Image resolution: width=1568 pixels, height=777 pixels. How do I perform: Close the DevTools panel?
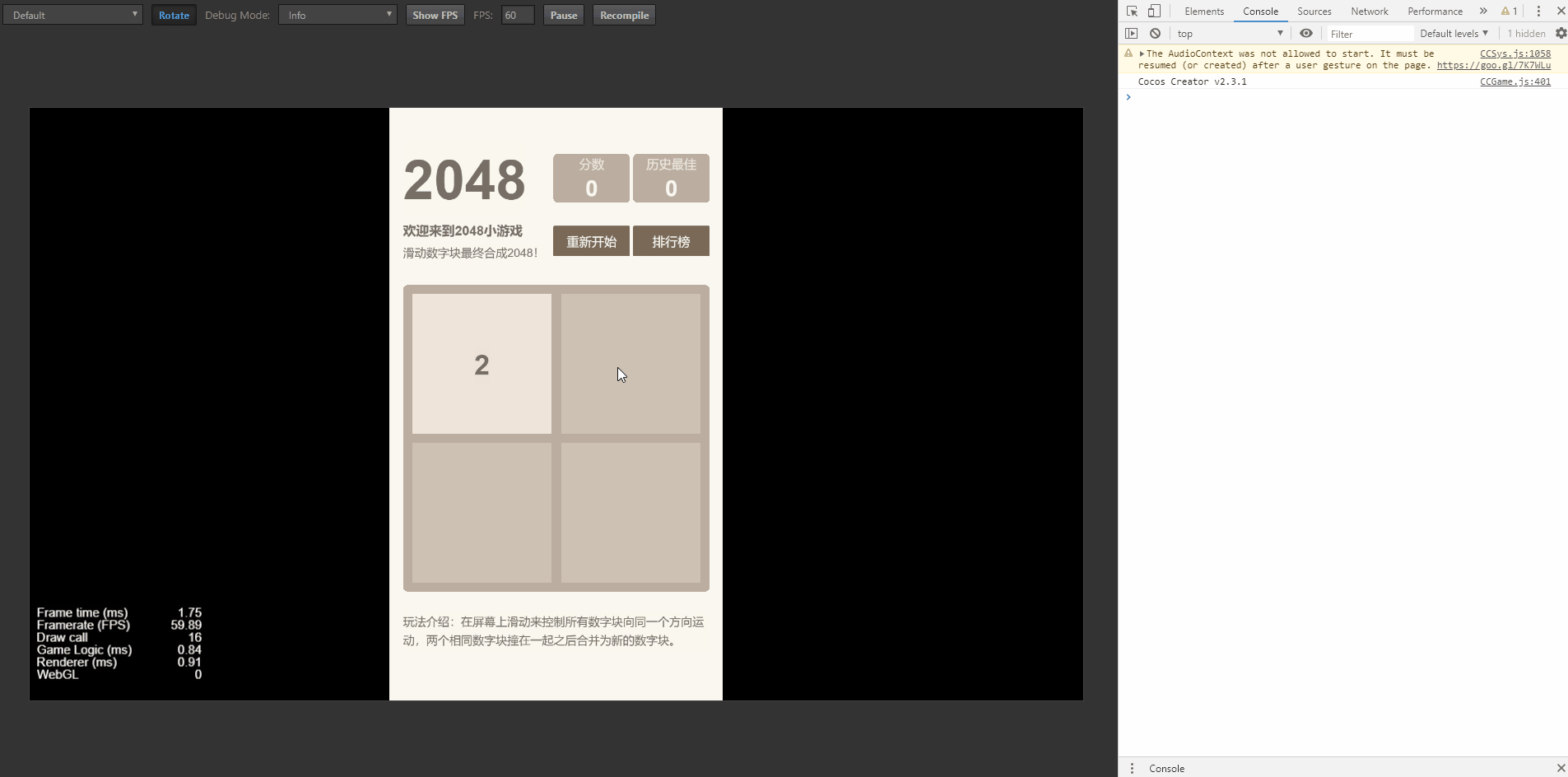click(x=1561, y=12)
